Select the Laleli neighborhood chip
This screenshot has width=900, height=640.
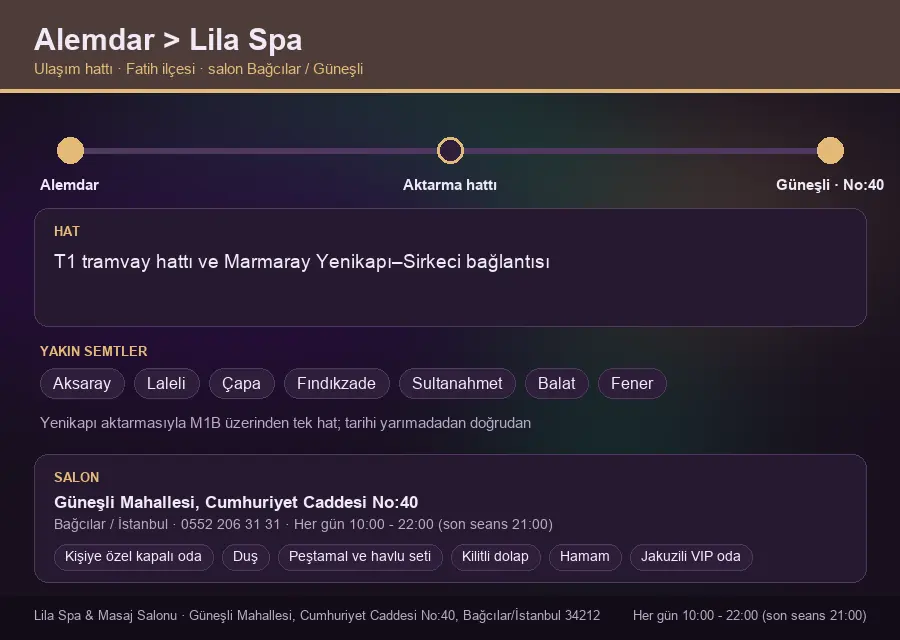166,383
